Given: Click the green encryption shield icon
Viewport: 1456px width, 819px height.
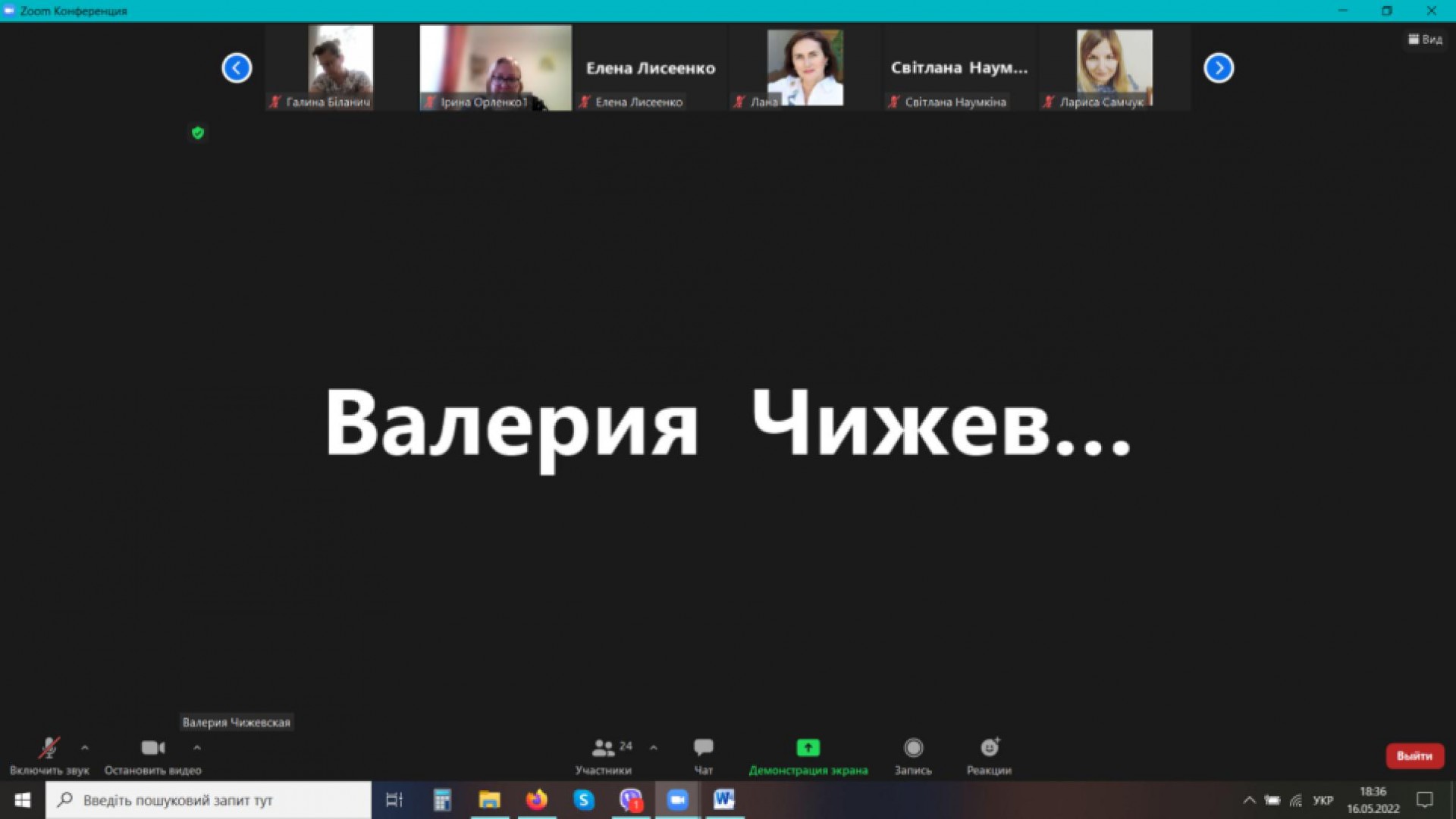Looking at the screenshot, I should click(198, 133).
